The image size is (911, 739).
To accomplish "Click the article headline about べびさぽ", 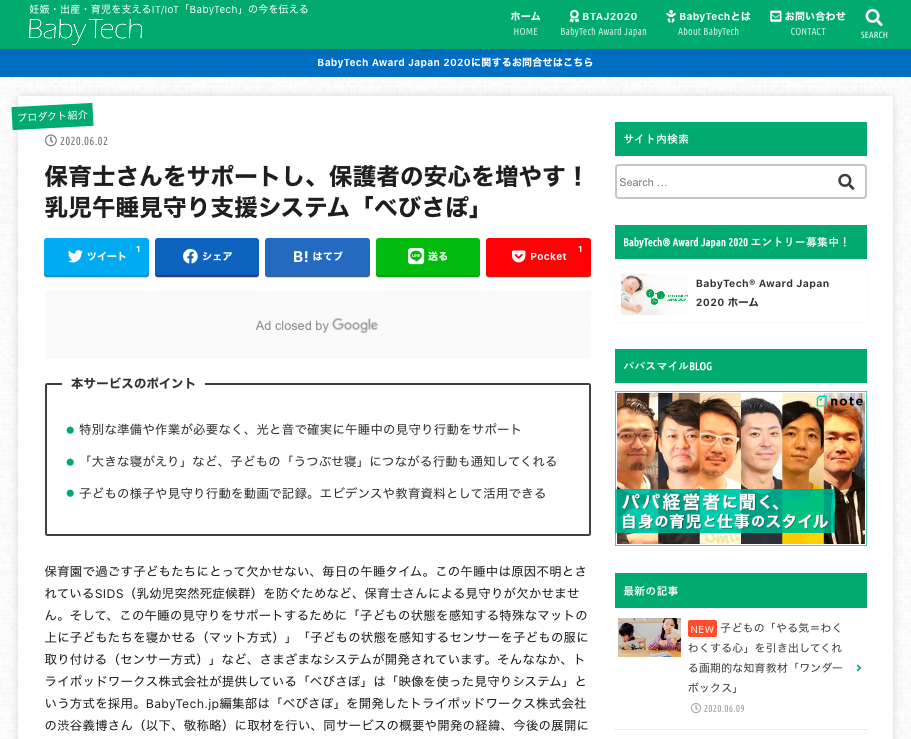I will tap(314, 192).
